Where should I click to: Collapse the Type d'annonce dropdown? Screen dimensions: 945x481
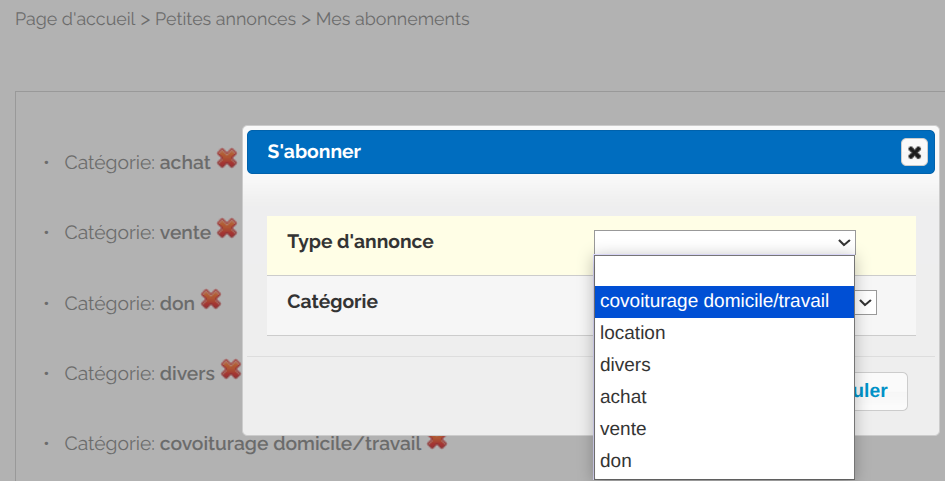pos(724,242)
